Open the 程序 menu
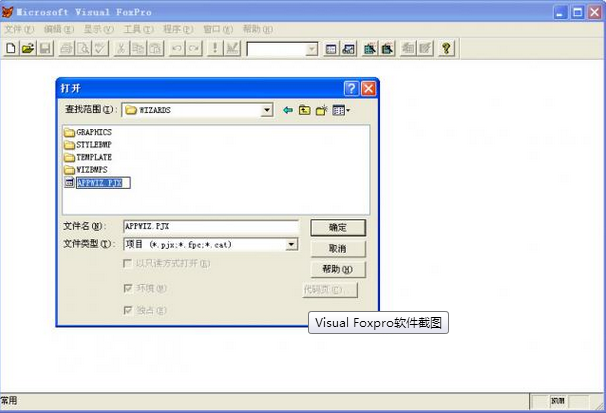606x413 pixels. [178, 29]
